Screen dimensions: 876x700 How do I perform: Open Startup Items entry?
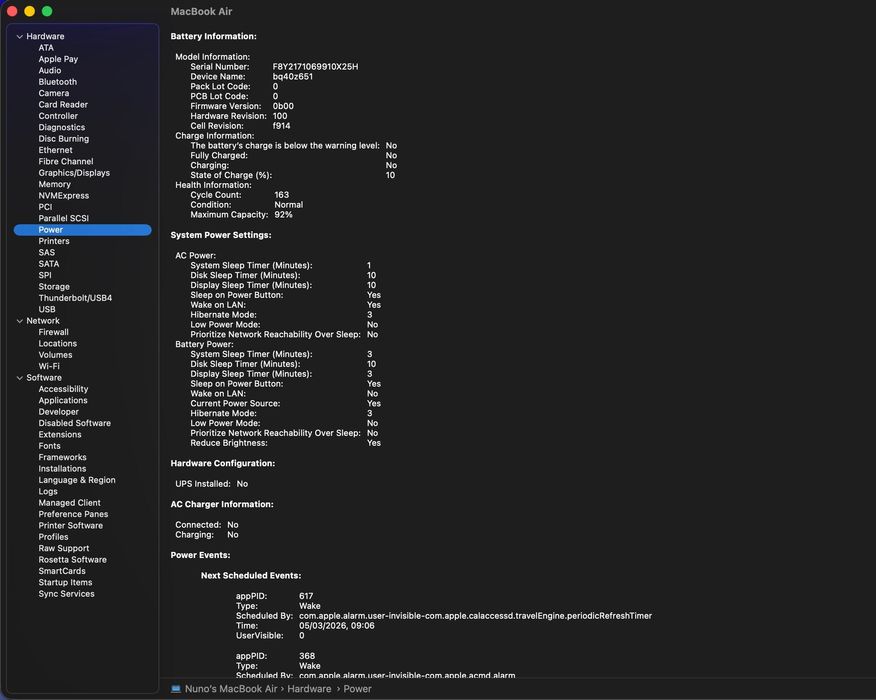tap(65, 582)
